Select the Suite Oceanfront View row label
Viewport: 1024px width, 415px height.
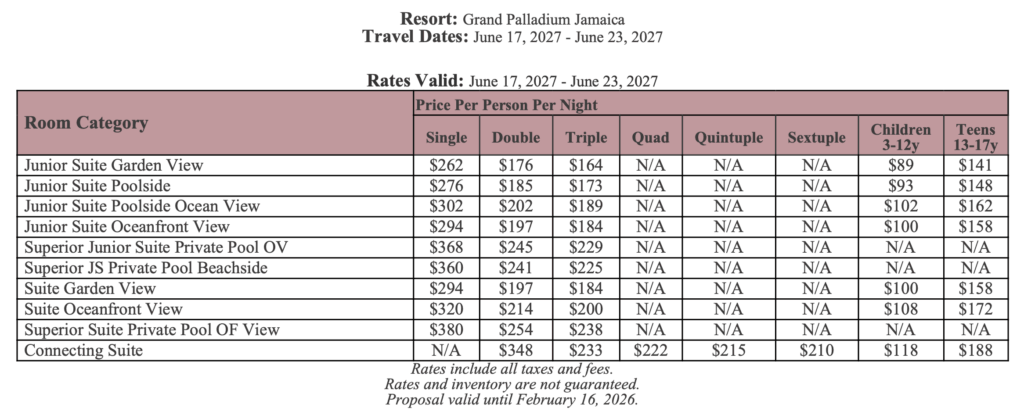(103, 309)
